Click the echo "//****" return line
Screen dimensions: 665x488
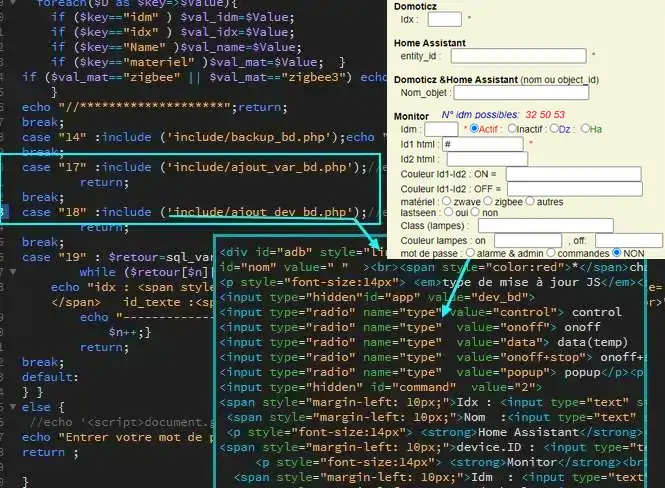pos(154,107)
